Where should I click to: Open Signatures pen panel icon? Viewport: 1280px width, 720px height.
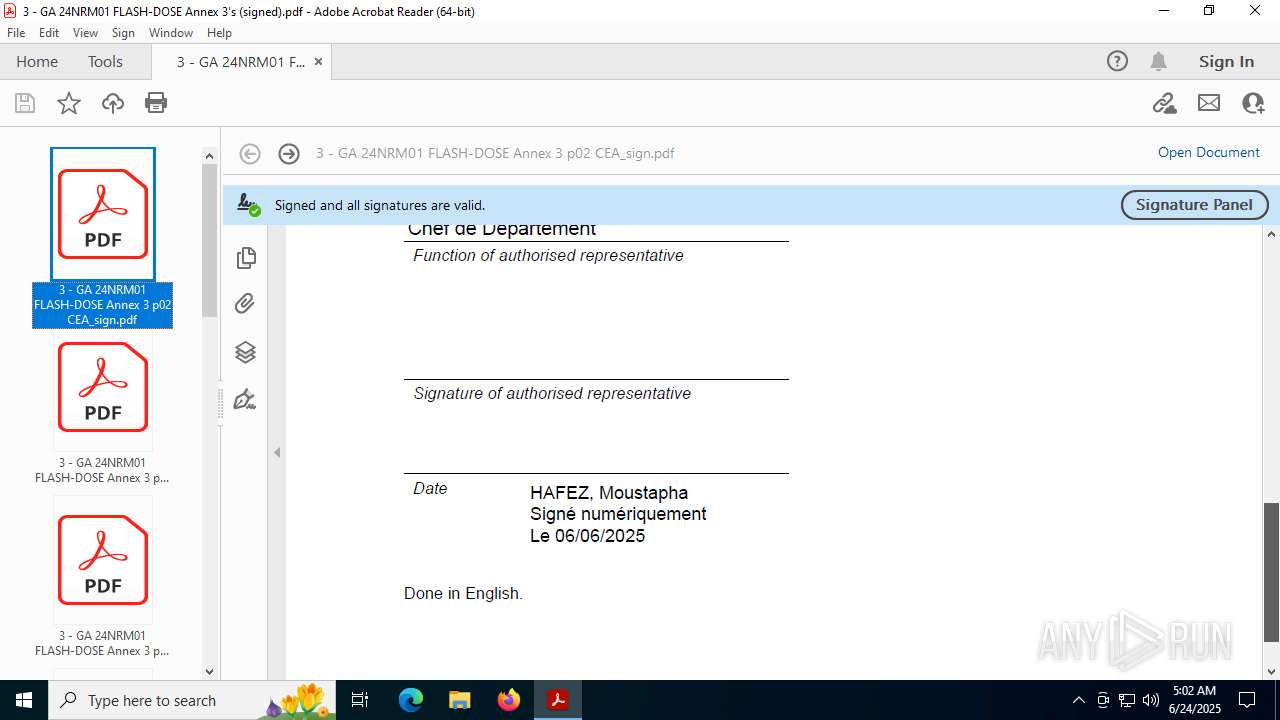tap(245, 400)
